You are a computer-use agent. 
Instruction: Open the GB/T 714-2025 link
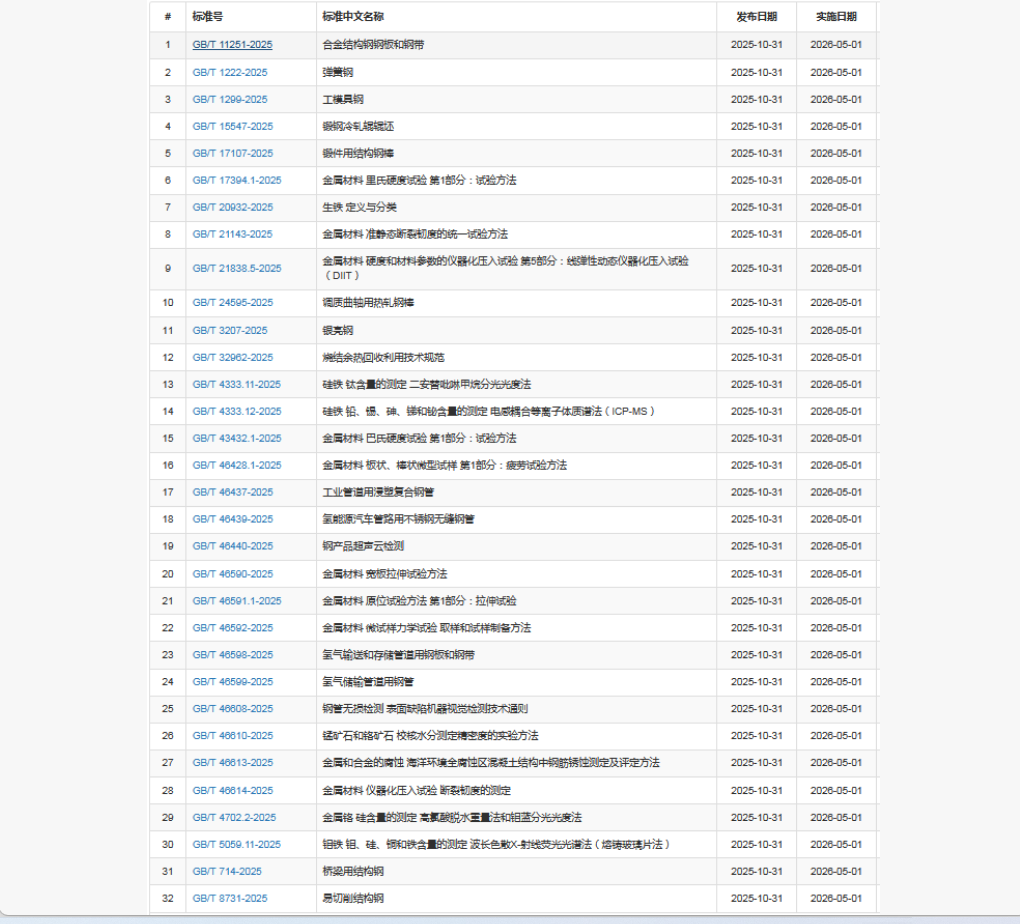click(227, 871)
